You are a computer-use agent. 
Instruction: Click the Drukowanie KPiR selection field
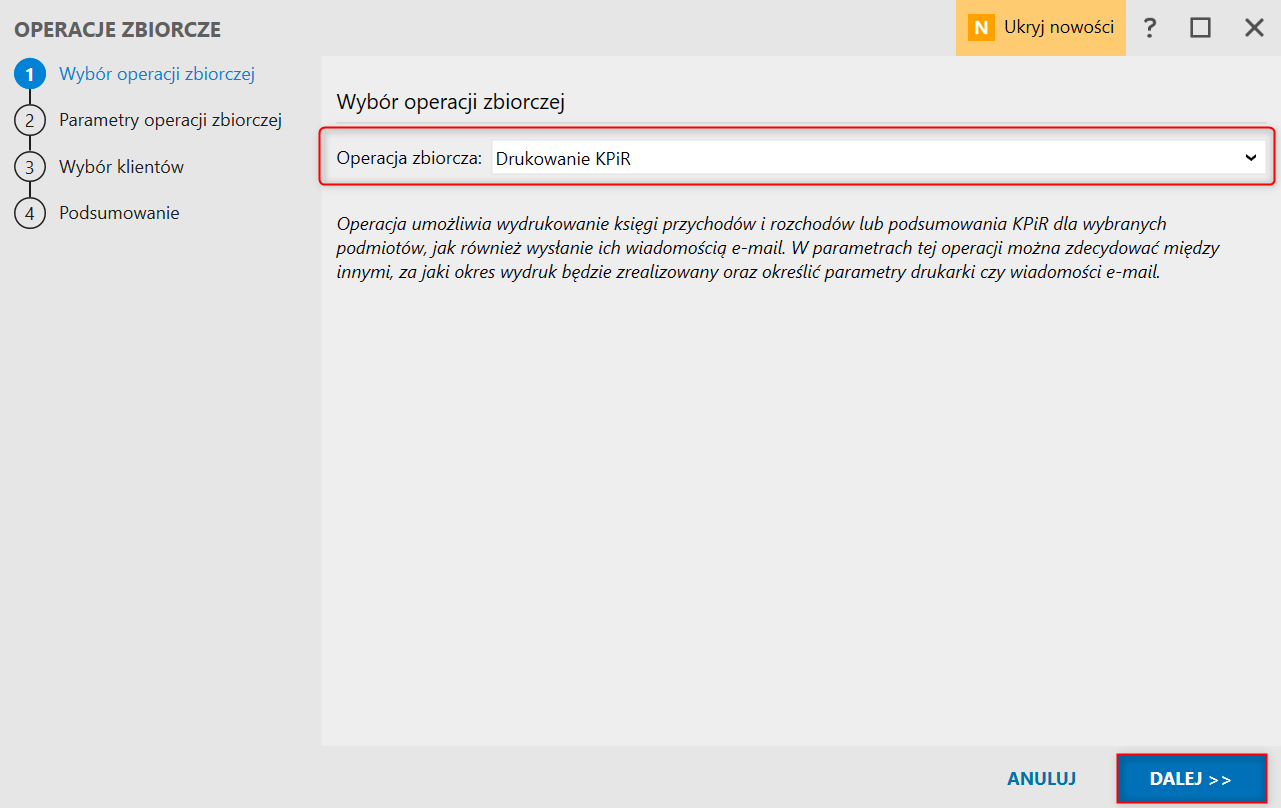(x=879, y=157)
